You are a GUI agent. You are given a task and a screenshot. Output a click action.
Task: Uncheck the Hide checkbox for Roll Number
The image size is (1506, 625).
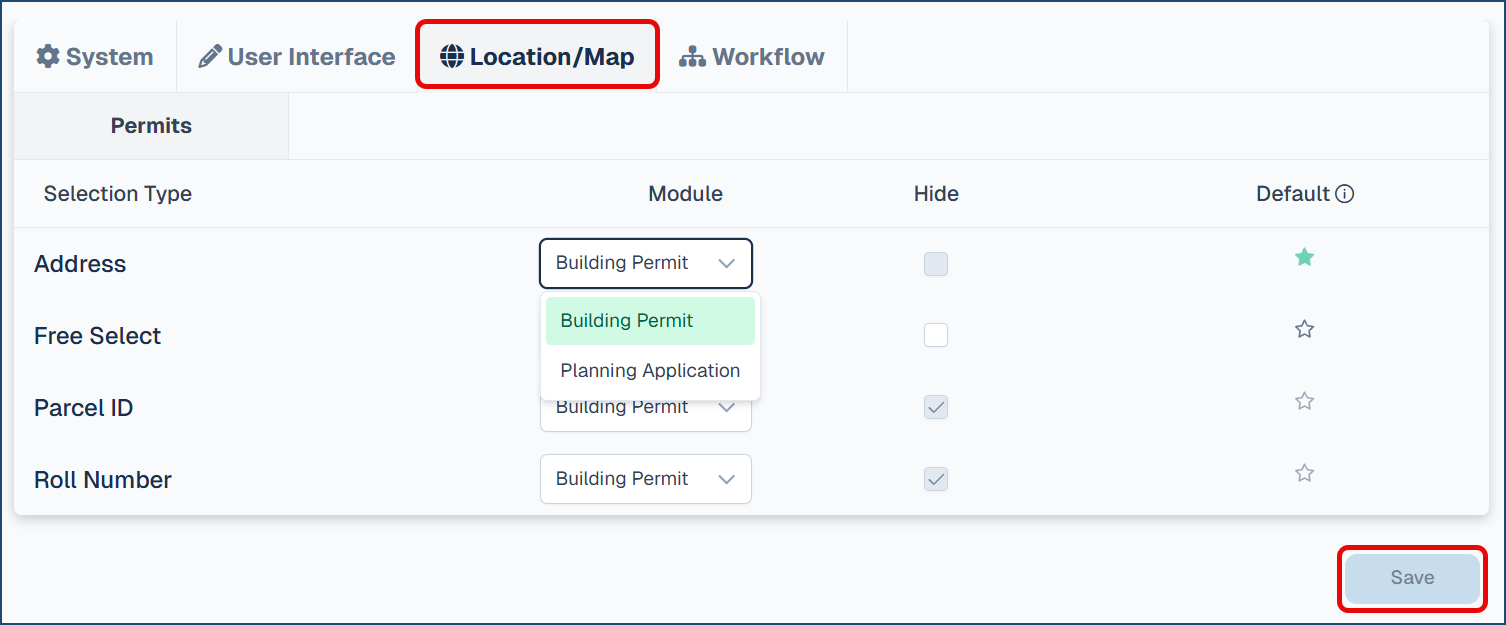(x=936, y=480)
